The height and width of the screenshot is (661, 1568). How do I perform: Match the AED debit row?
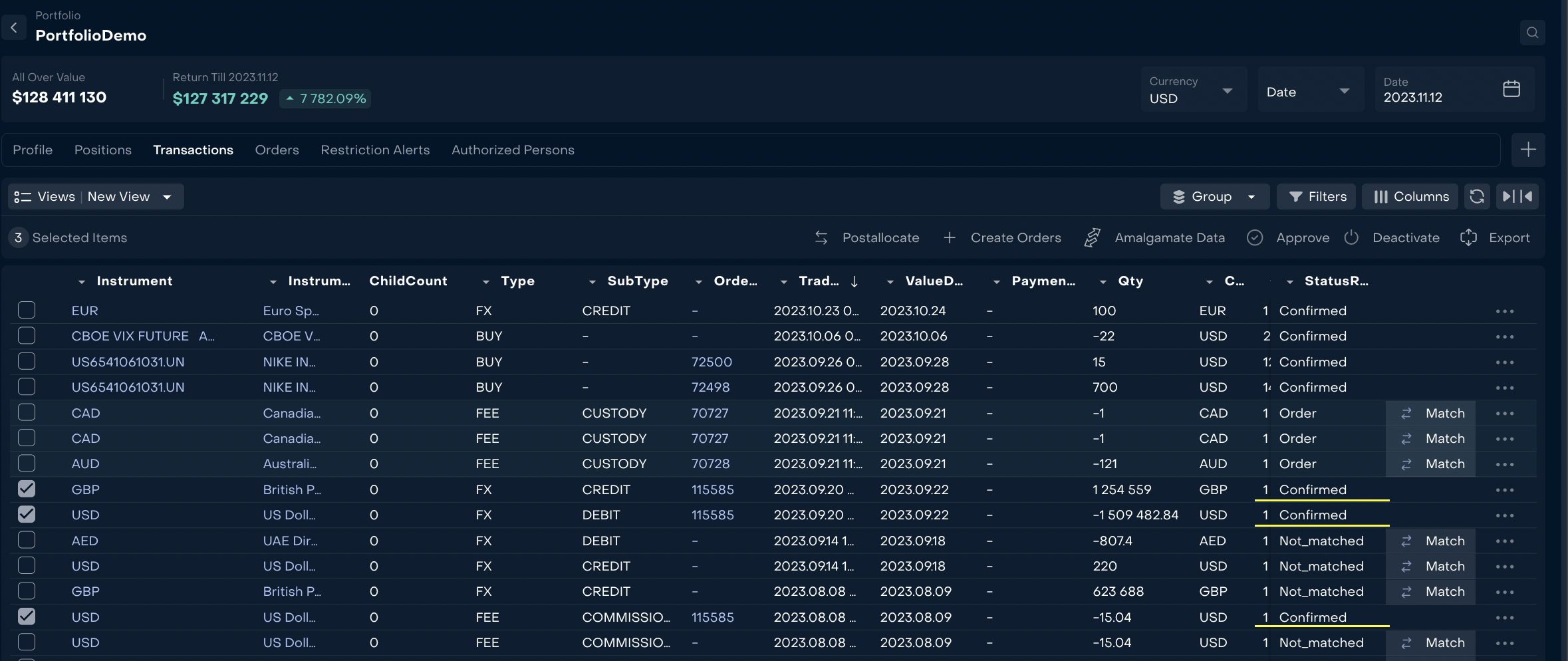point(1431,541)
